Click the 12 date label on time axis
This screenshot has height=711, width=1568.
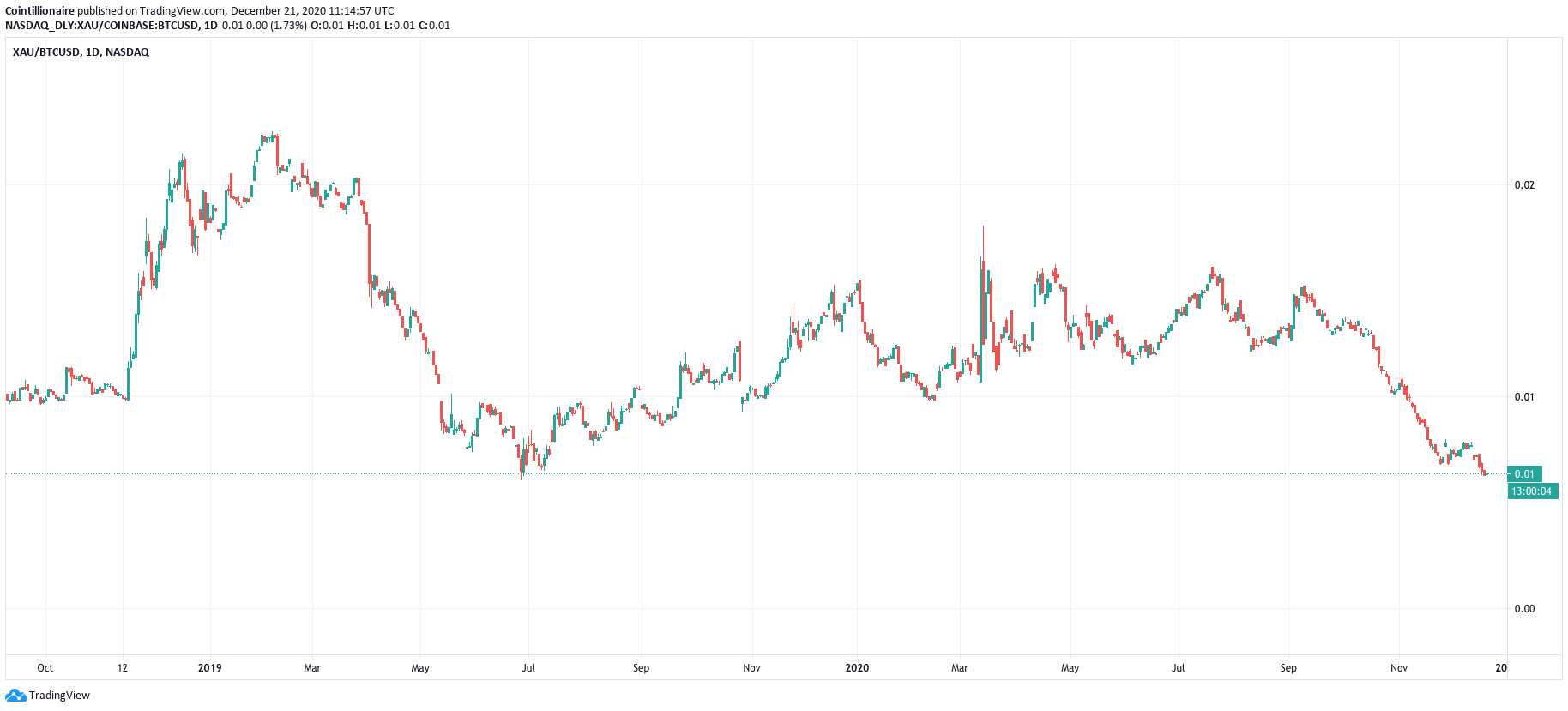123,668
